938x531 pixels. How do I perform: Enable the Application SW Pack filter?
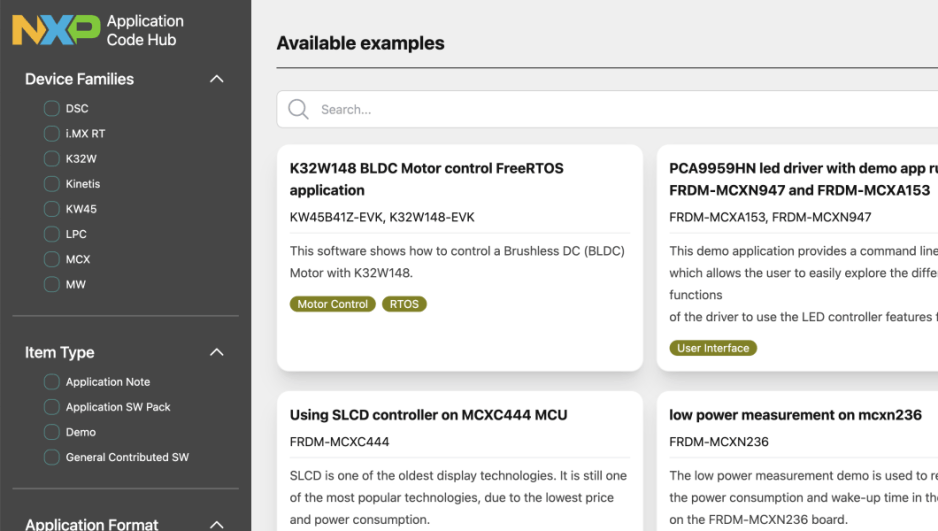(x=51, y=407)
